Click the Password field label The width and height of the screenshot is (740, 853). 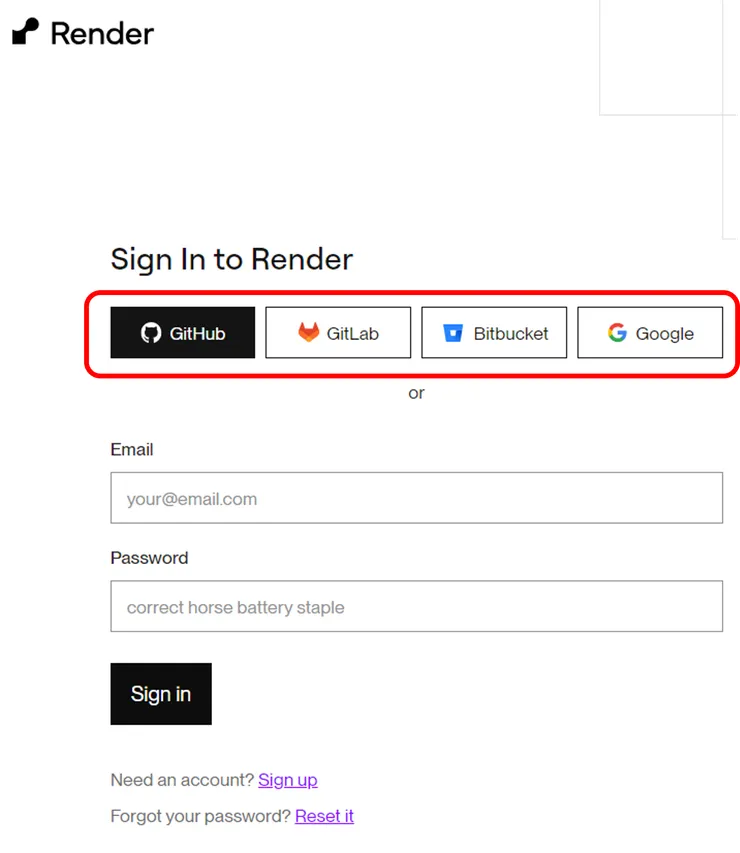coord(149,558)
